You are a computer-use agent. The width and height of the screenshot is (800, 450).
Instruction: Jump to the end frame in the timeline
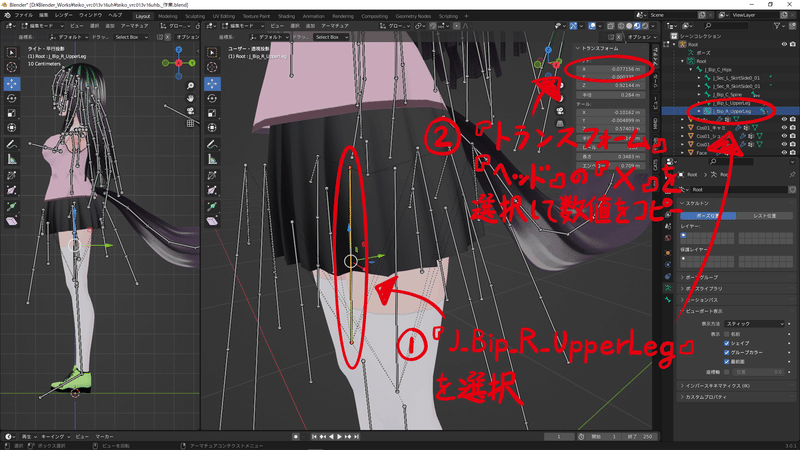click(357, 437)
